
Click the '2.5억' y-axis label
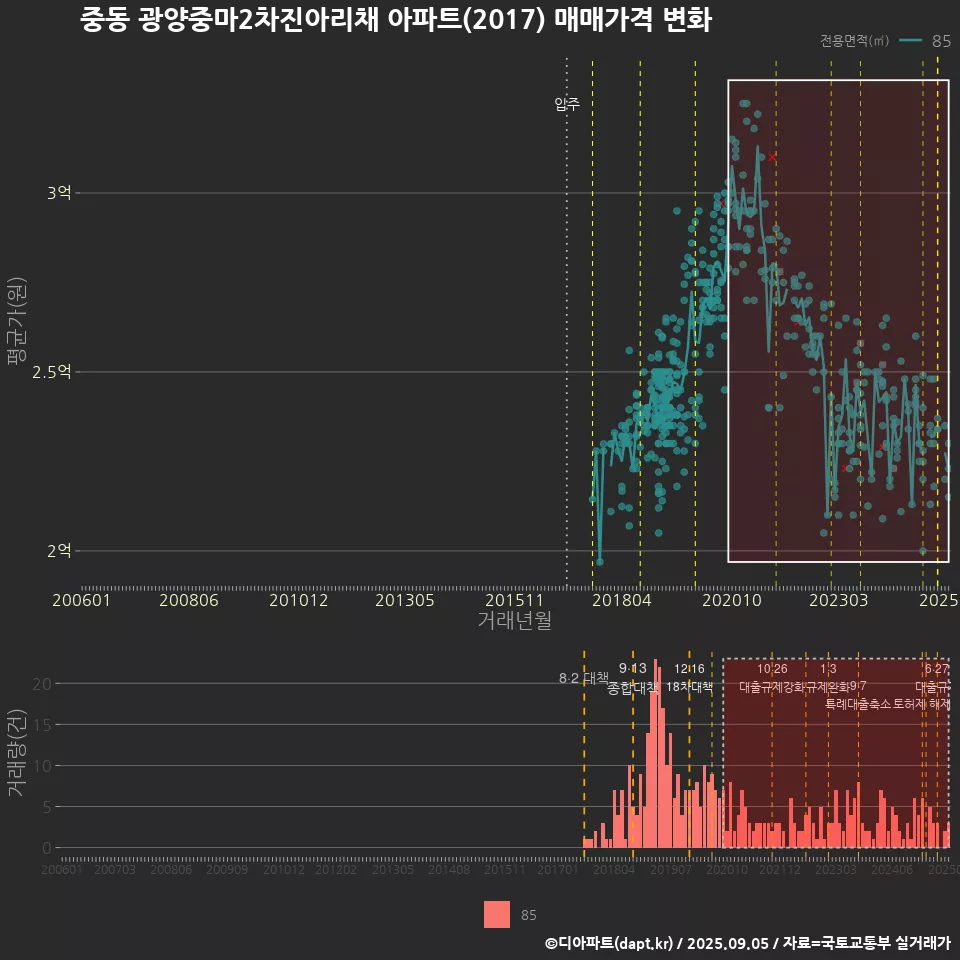[x=52, y=372]
